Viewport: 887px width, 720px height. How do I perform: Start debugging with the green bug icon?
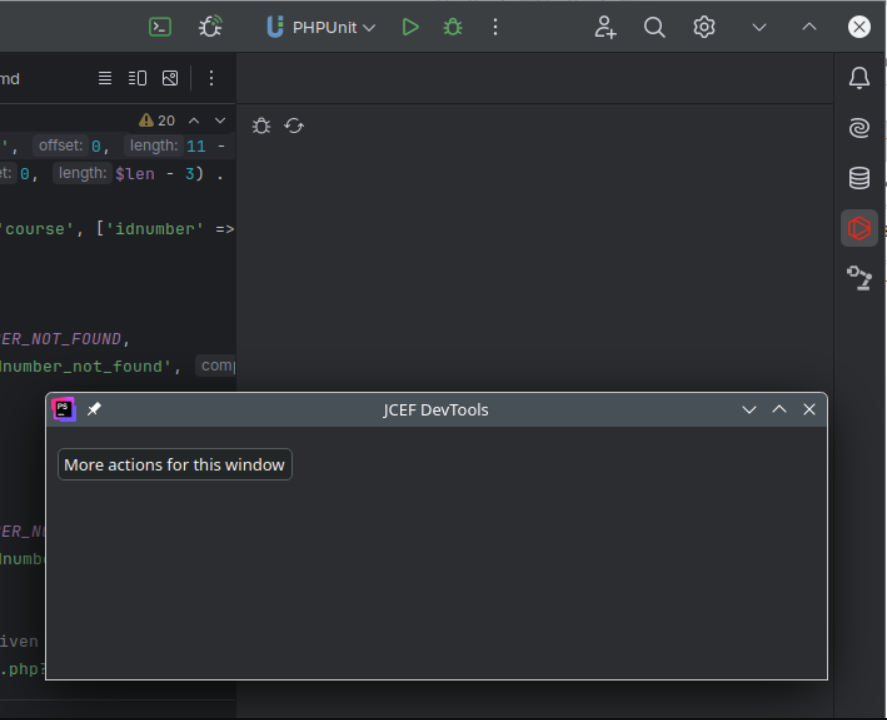(453, 27)
